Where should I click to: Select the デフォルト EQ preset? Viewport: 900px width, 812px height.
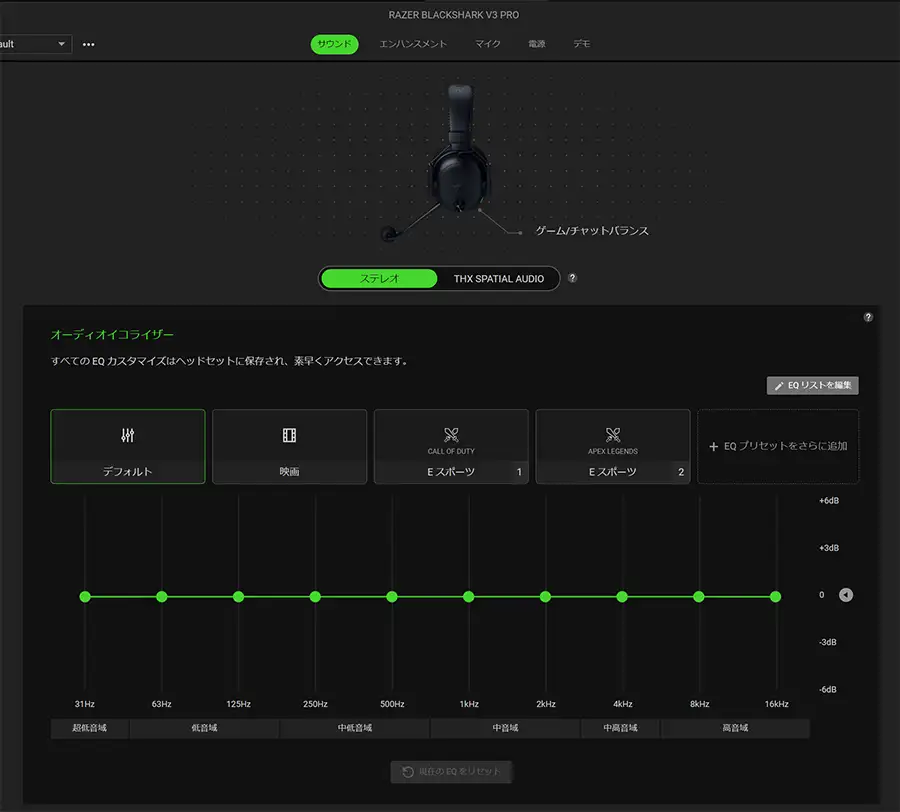(128, 446)
